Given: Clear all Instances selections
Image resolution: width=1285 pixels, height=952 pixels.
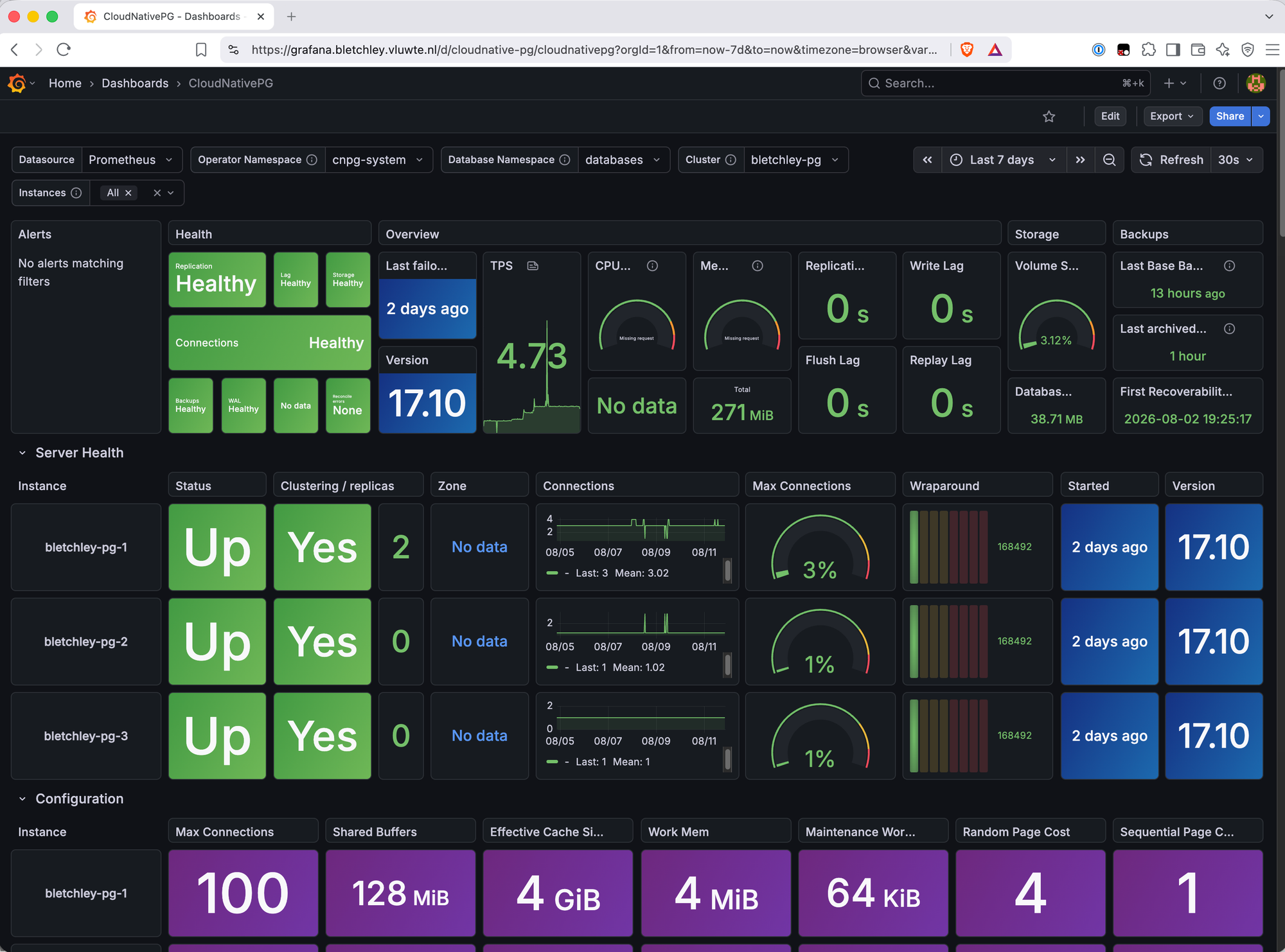Looking at the screenshot, I should pyautogui.click(x=157, y=193).
